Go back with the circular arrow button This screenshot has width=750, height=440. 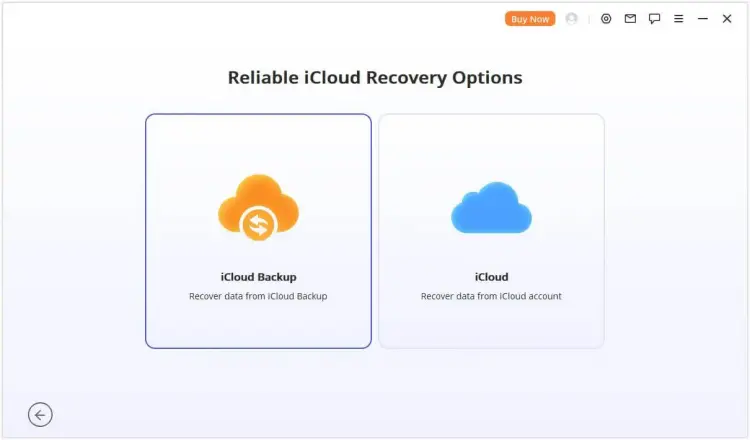(x=40, y=415)
